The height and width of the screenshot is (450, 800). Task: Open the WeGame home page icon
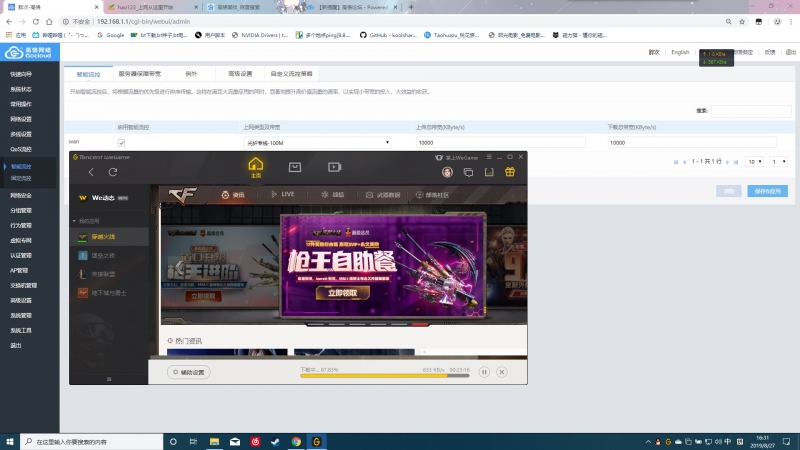tap(256, 165)
